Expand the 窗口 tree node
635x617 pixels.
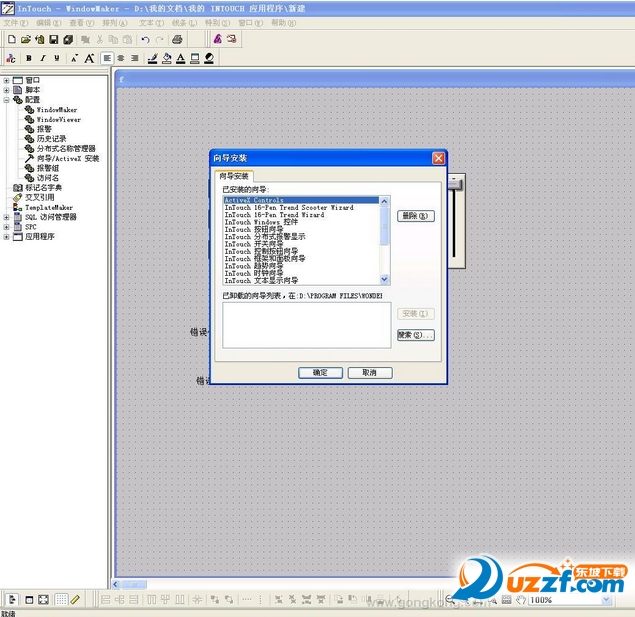coord(6,81)
